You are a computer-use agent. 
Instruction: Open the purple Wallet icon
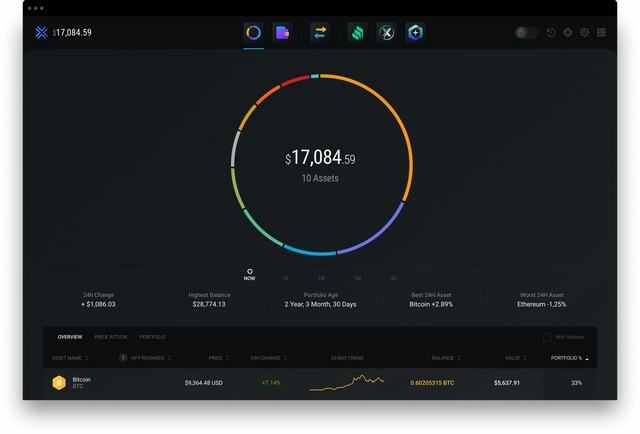[282, 32]
